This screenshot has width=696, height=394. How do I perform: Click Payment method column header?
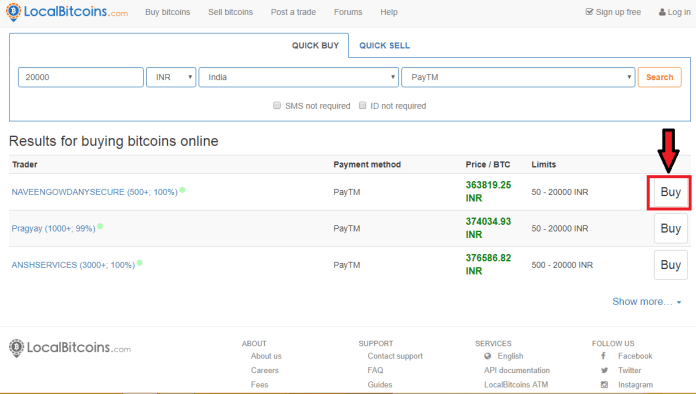click(367, 165)
